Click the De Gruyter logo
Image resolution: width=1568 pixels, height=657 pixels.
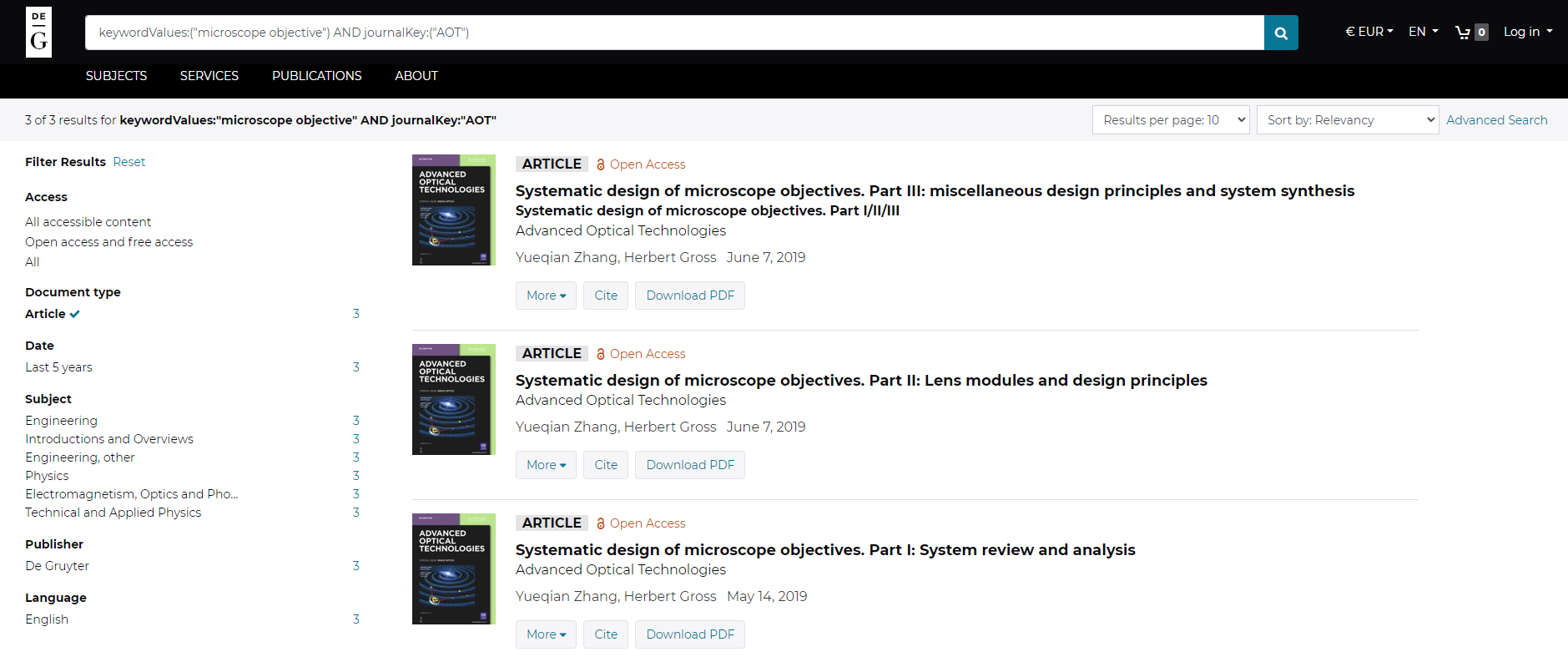tap(38, 32)
